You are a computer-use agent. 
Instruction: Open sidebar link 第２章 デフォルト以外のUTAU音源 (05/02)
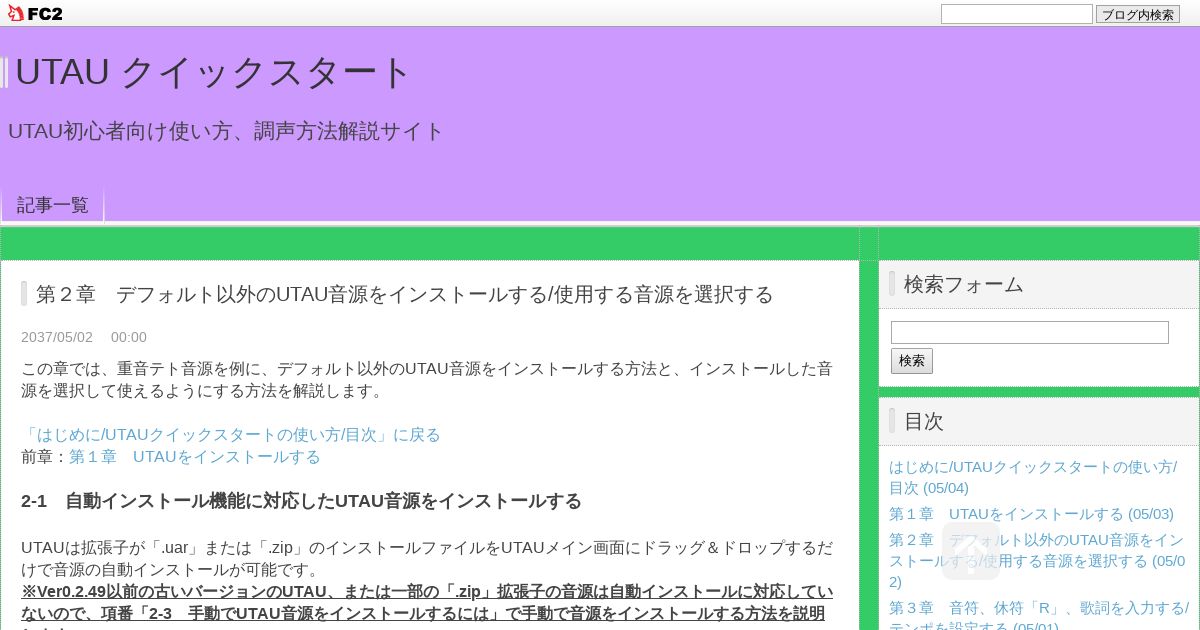1037,561
